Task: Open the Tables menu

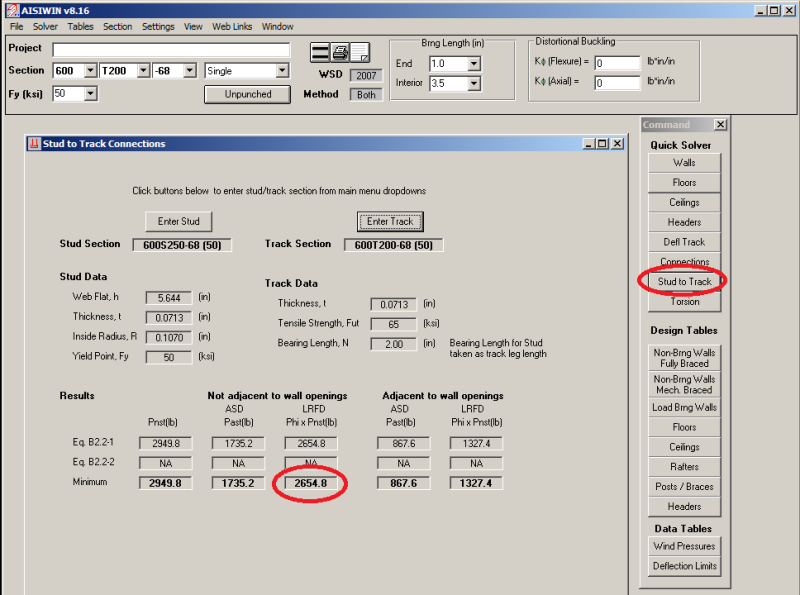Action: click(x=81, y=27)
